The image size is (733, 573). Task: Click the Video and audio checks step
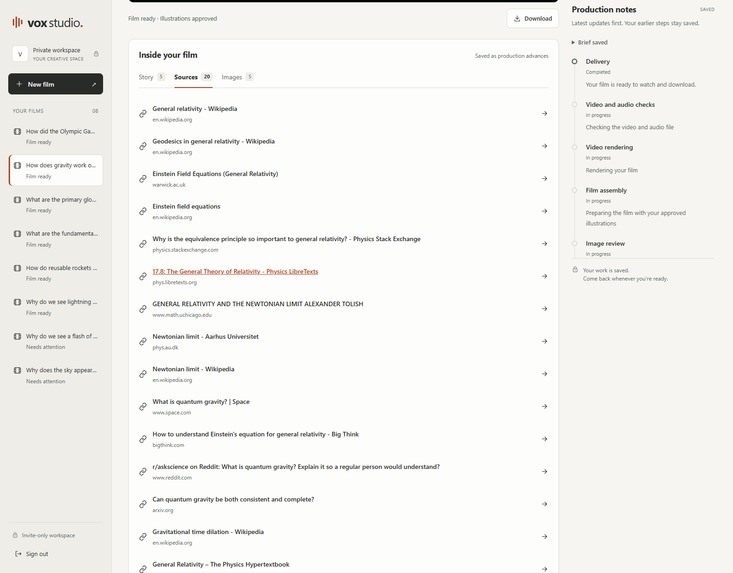620,105
